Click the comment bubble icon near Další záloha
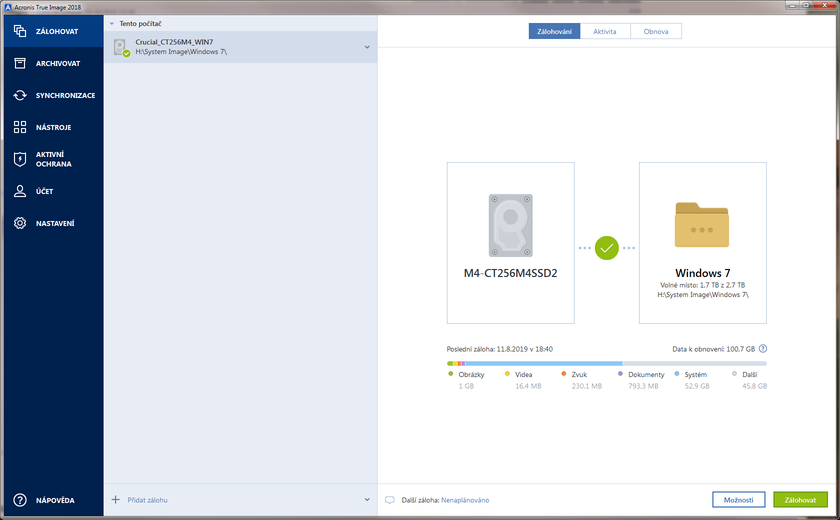 [x=389, y=500]
